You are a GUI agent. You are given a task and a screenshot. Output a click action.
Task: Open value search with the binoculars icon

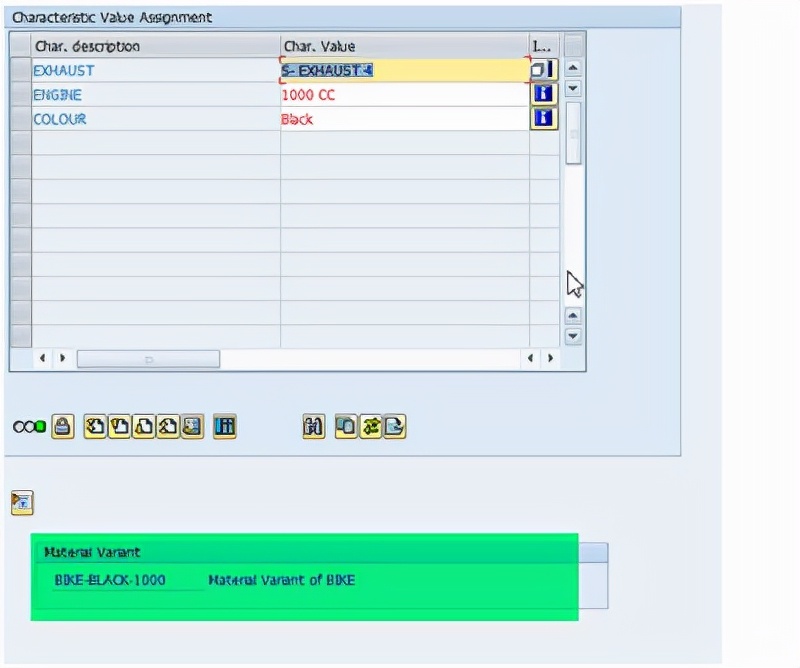point(313,426)
